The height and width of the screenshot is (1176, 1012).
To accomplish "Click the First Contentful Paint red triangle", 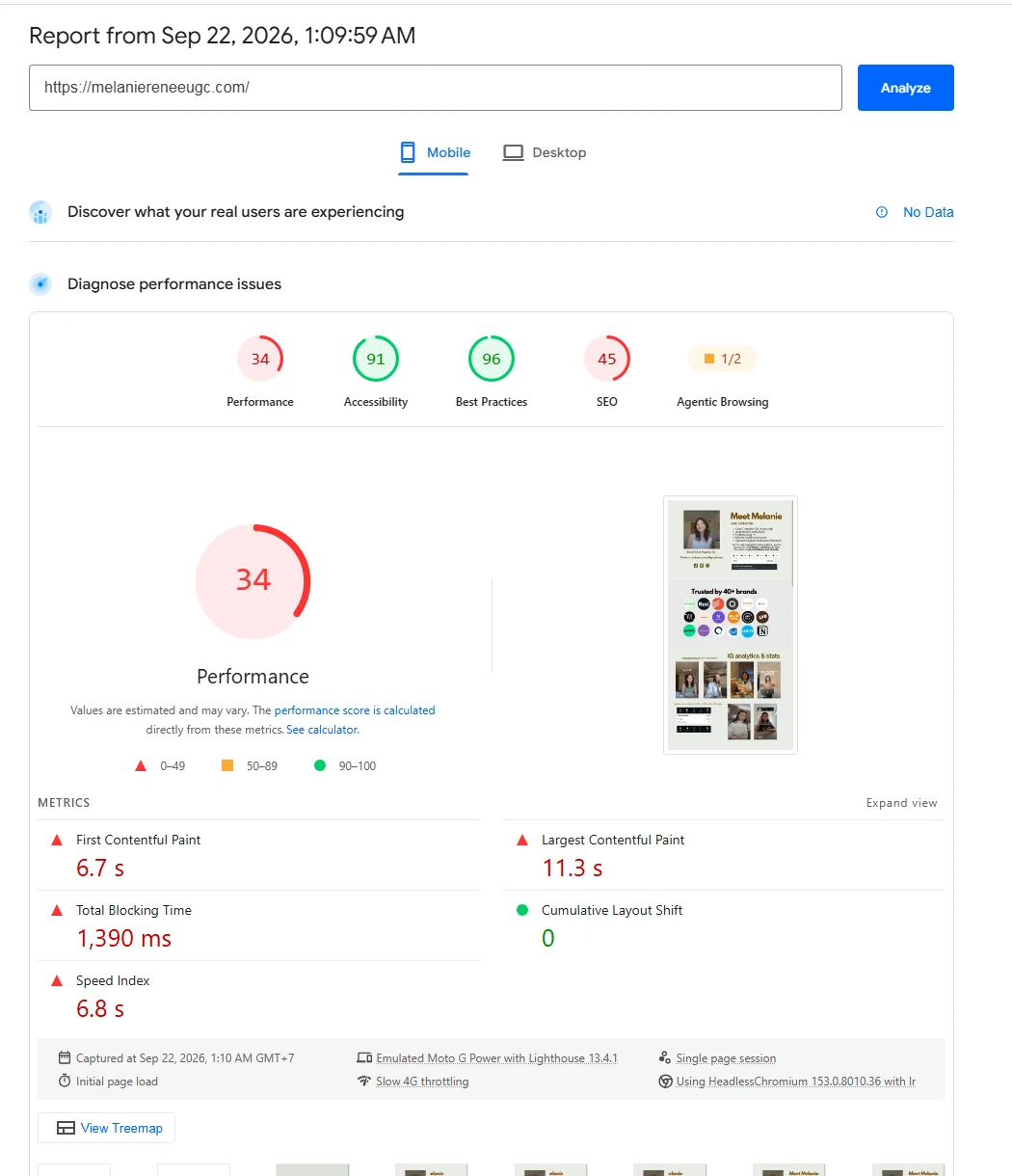I will pos(57,840).
